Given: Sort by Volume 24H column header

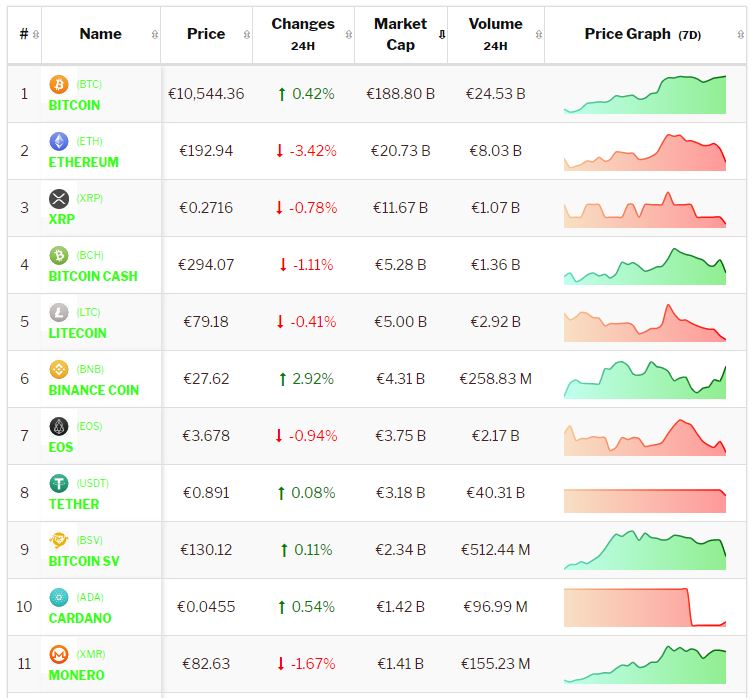Looking at the screenshot, I should pyautogui.click(x=495, y=34).
